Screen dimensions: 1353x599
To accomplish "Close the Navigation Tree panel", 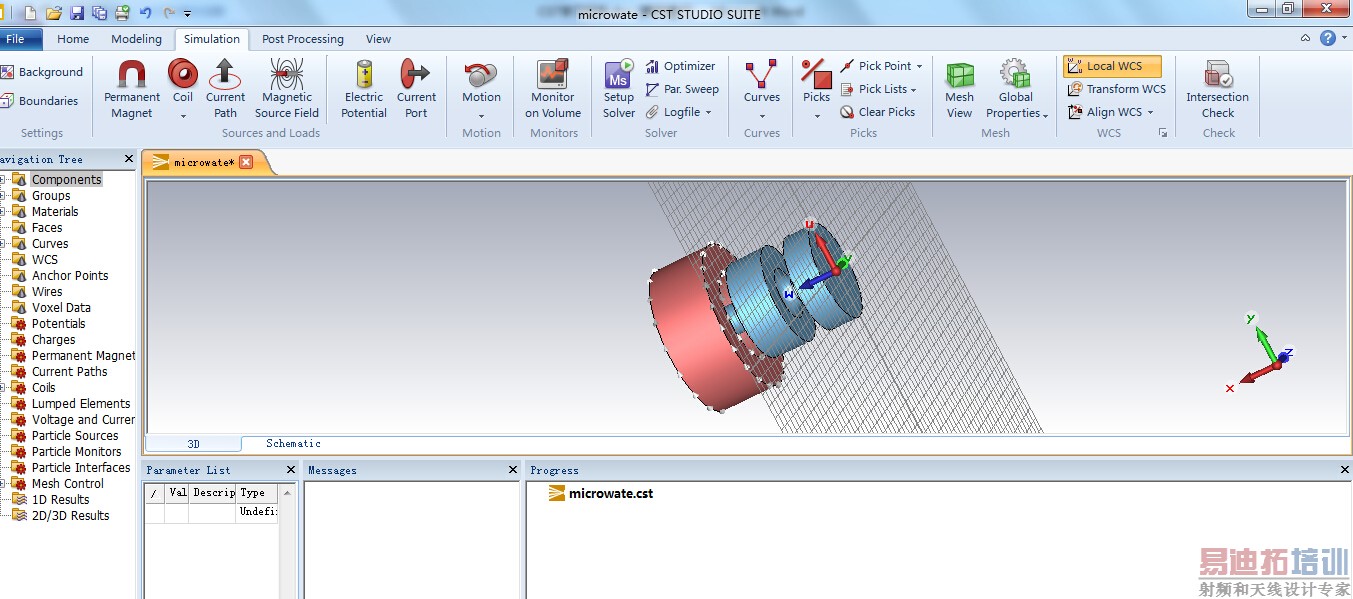I will pyautogui.click(x=128, y=159).
